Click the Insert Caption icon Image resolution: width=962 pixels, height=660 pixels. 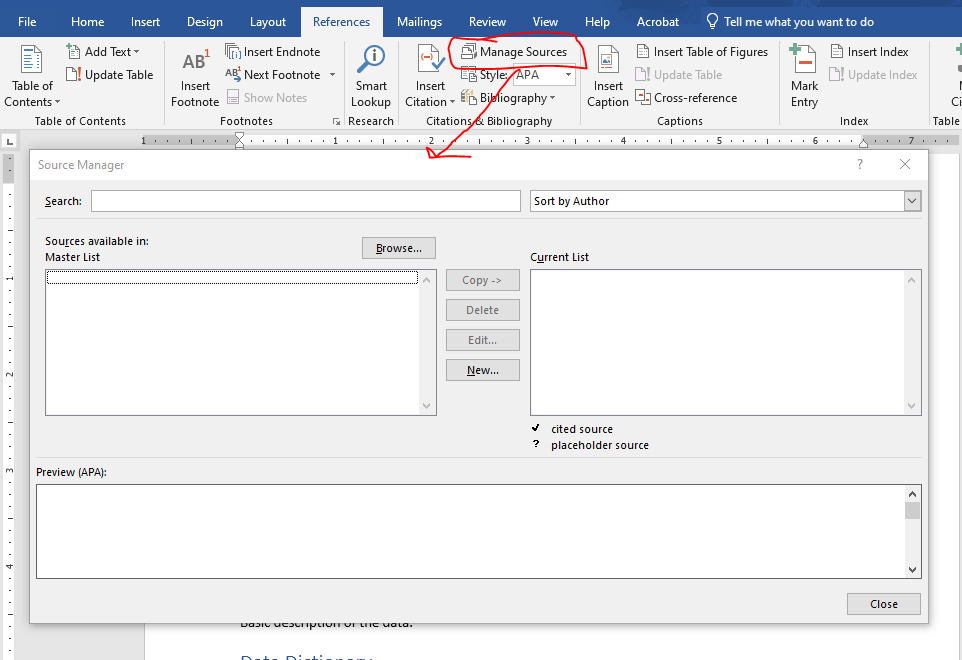click(608, 62)
